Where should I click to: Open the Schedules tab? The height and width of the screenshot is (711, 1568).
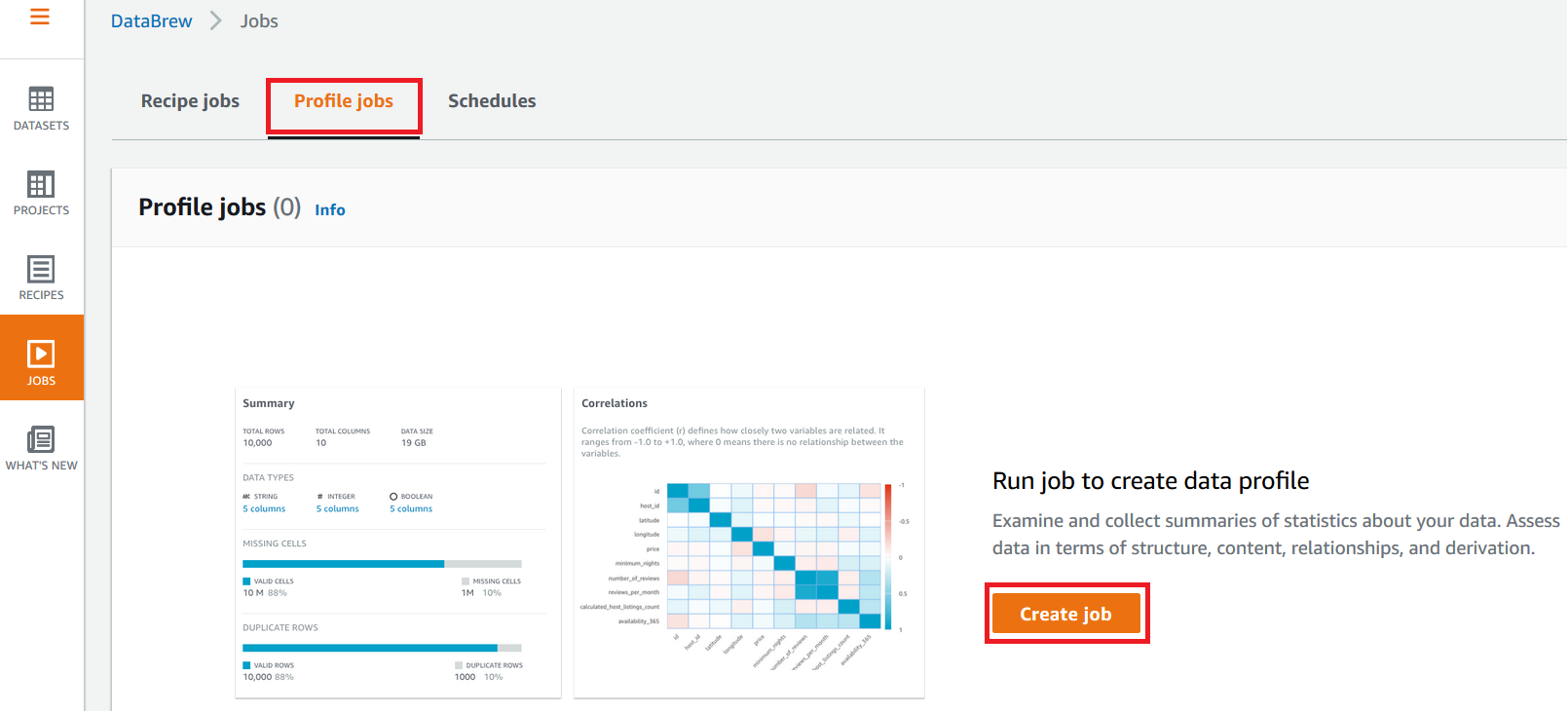[x=492, y=100]
